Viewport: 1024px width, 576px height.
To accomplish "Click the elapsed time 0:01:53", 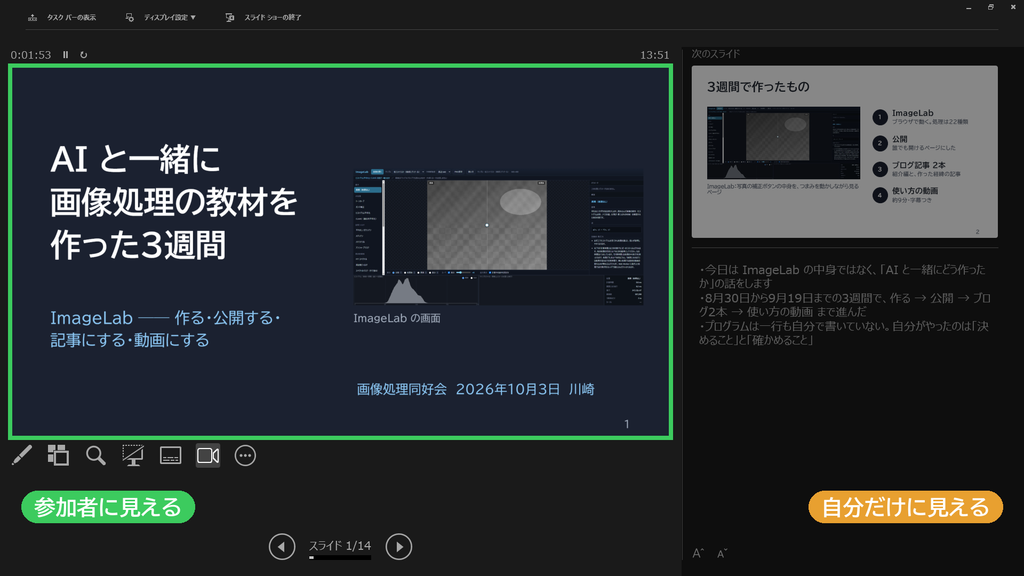I will [x=31, y=55].
